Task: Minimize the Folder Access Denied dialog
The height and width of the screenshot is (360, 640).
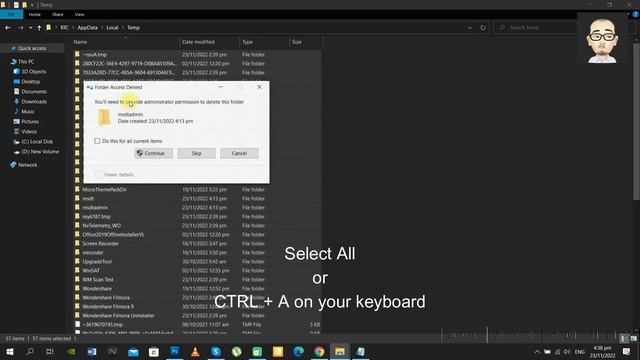Action: (221, 87)
